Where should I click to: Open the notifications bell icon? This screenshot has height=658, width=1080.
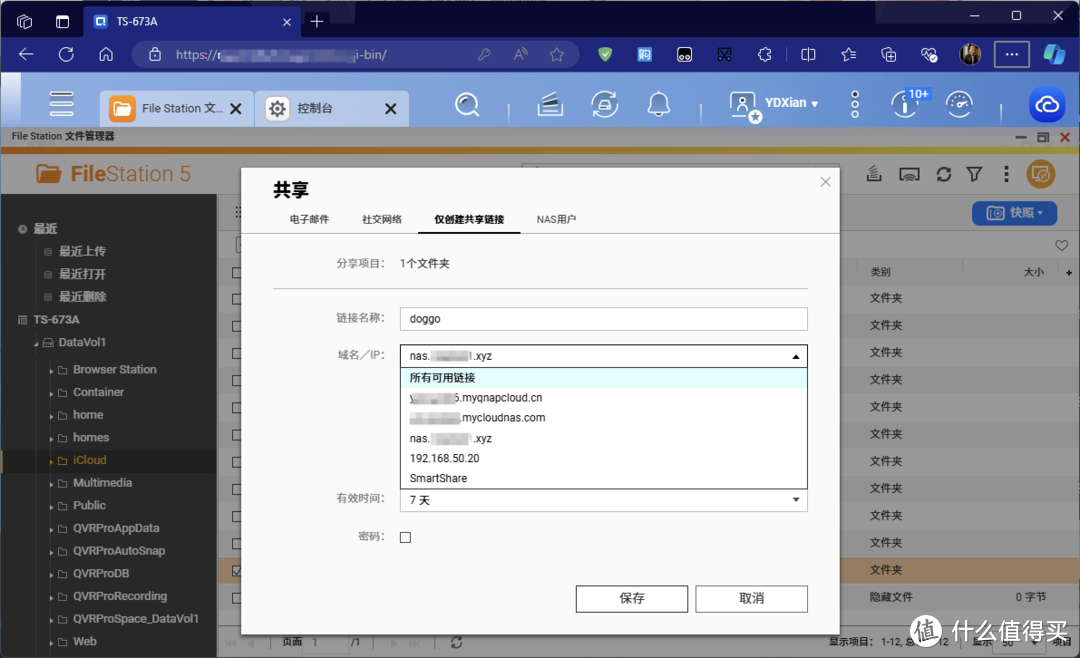point(658,104)
